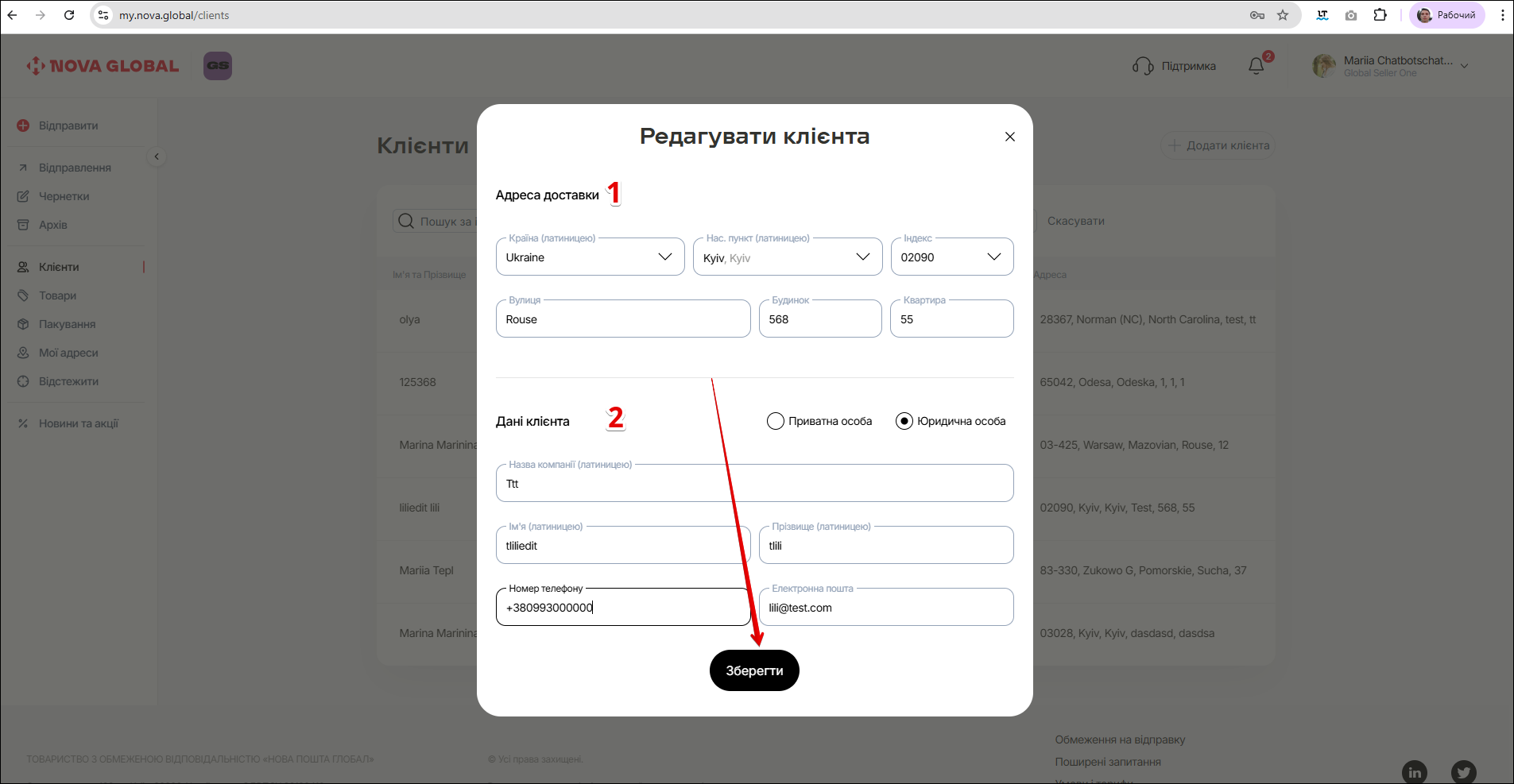
Task: Open Поширені запитання footer link
Action: [x=1108, y=762]
